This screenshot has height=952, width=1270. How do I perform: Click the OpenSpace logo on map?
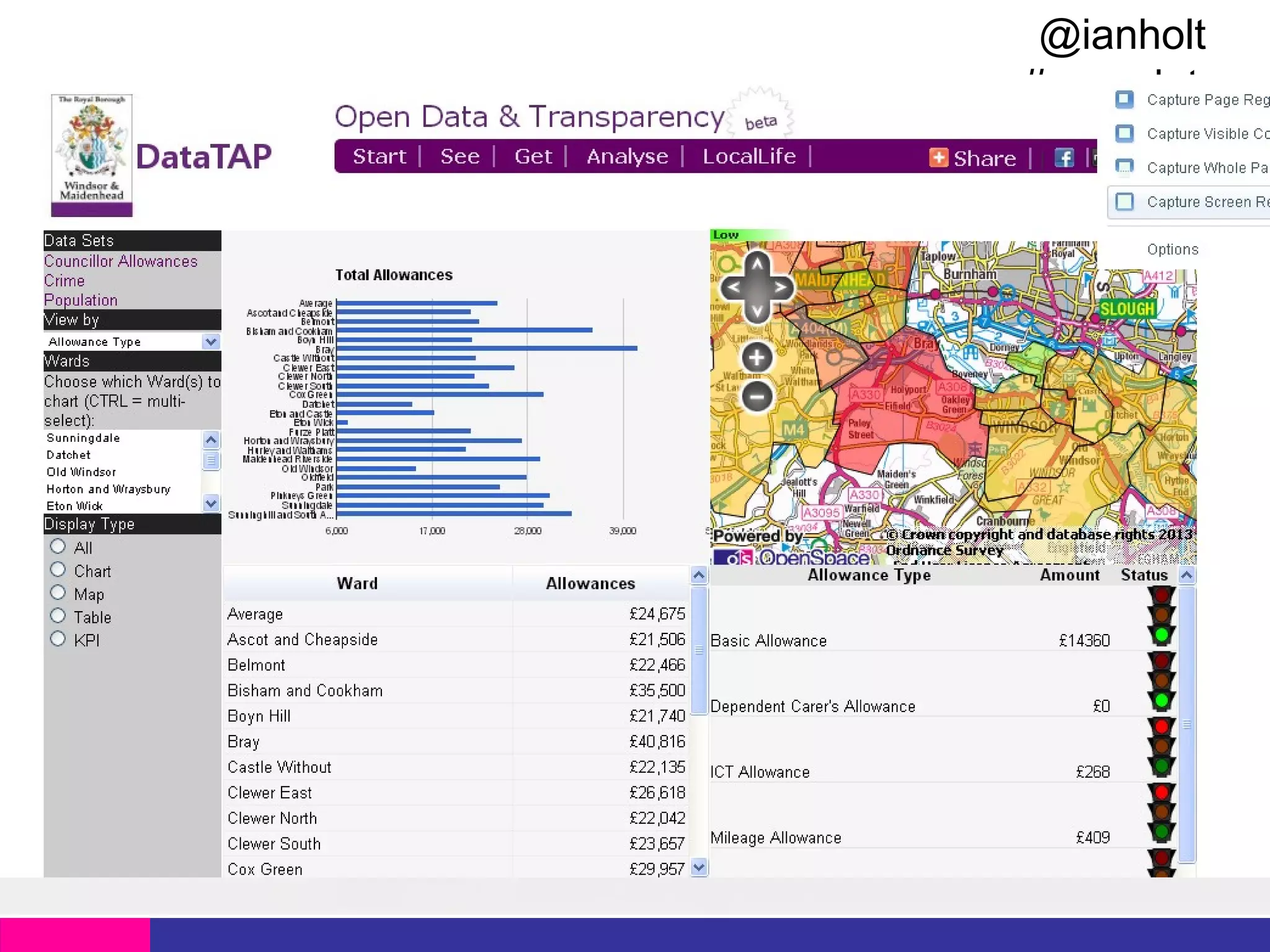[x=793, y=557]
